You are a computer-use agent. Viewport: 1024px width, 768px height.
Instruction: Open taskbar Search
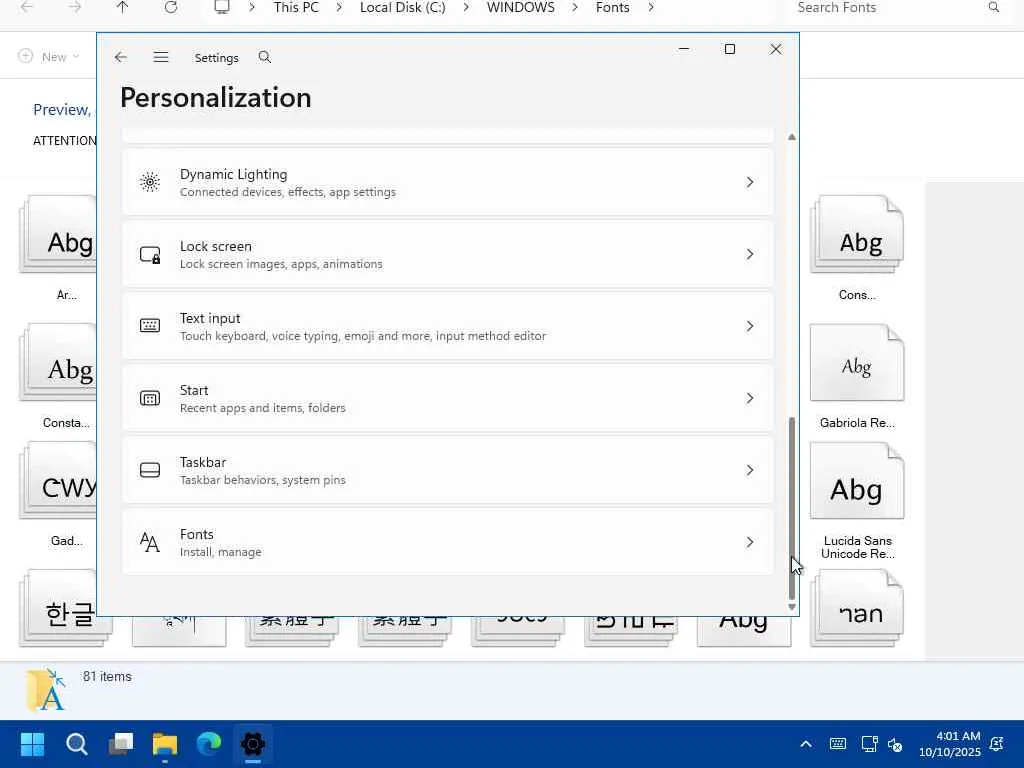(x=76, y=744)
